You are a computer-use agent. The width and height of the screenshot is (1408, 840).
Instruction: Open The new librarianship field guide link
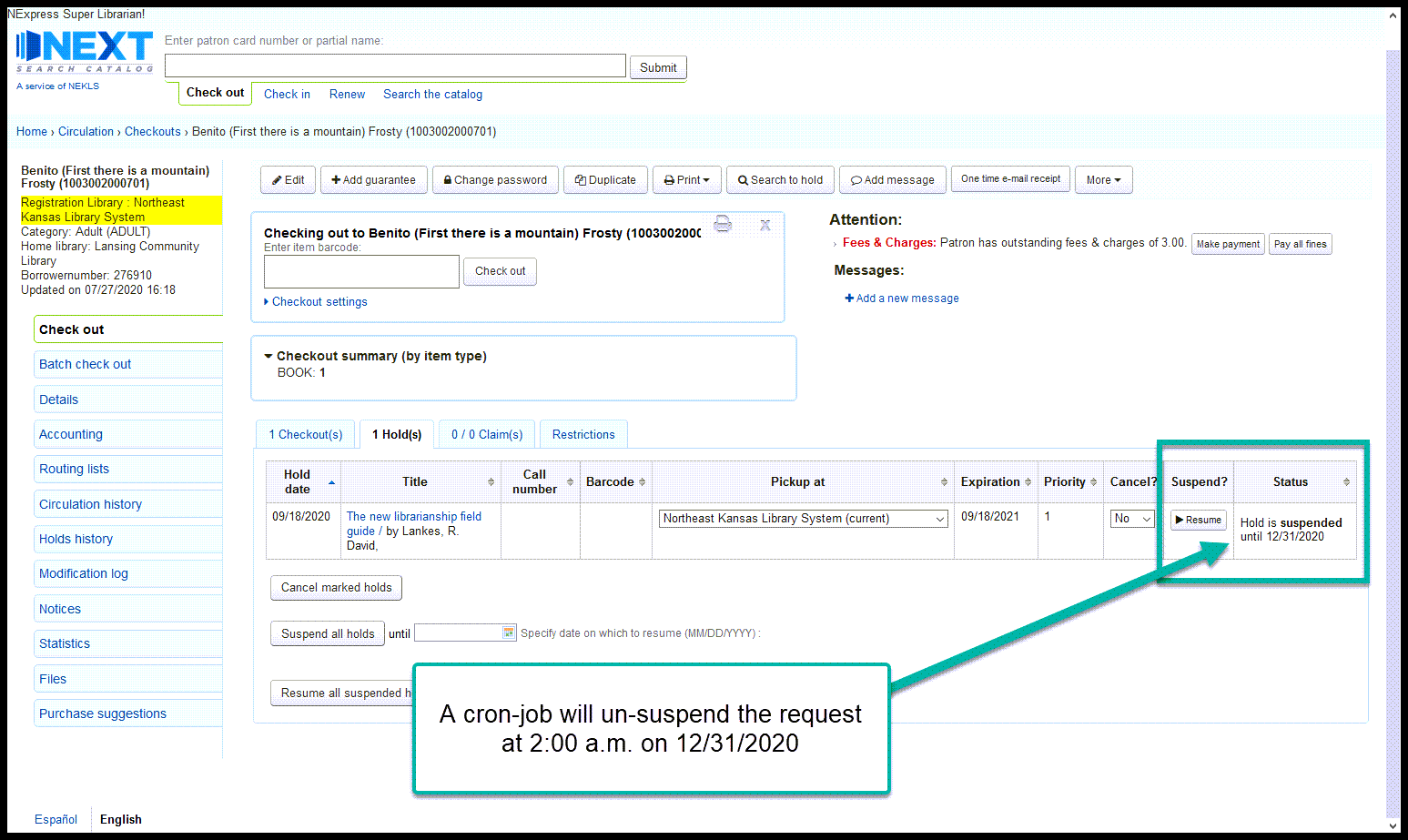(414, 523)
